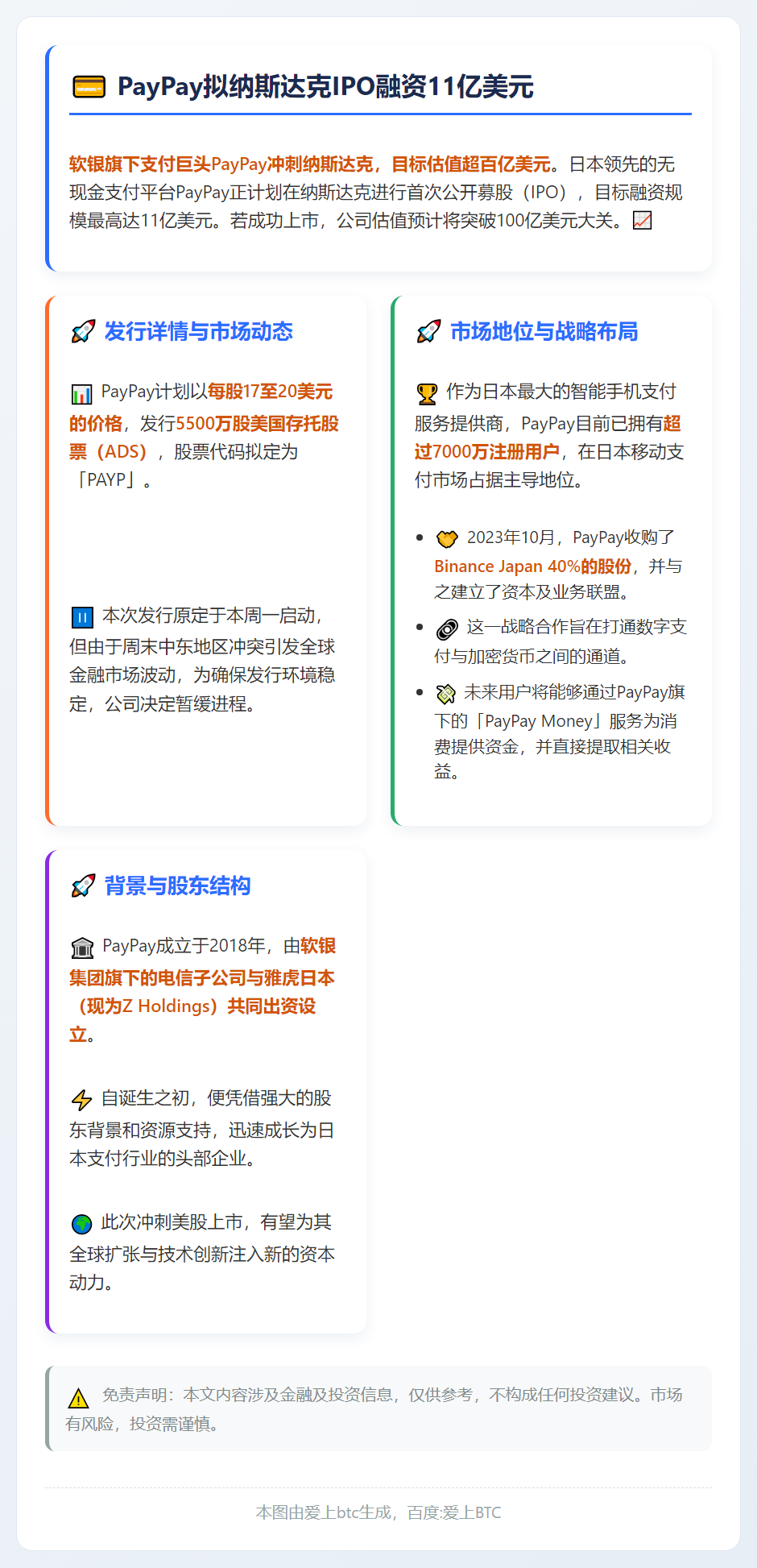The width and height of the screenshot is (757, 1568).
Task: Click the rocket icon beside 发行详情与市场动态
Action: [83, 331]
